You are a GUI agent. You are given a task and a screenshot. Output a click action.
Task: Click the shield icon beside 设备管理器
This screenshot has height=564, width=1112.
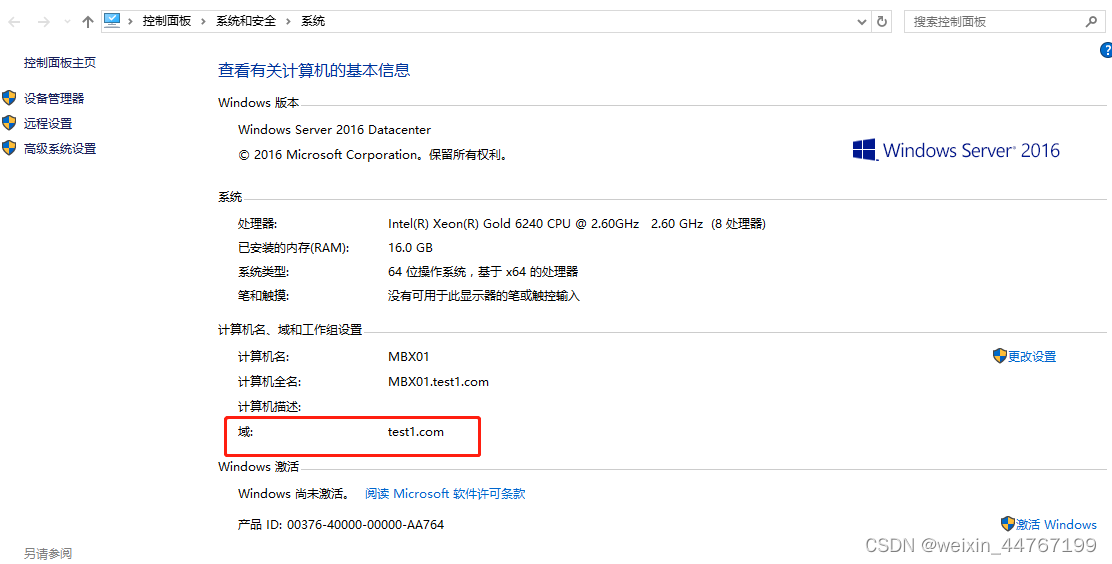(x=9, y=98)
